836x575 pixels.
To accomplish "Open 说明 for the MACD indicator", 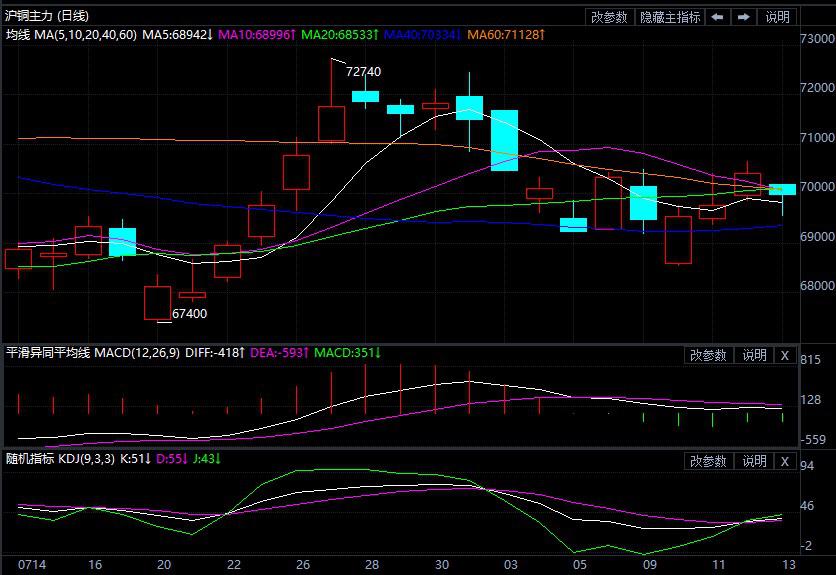I will coord(754,355).
